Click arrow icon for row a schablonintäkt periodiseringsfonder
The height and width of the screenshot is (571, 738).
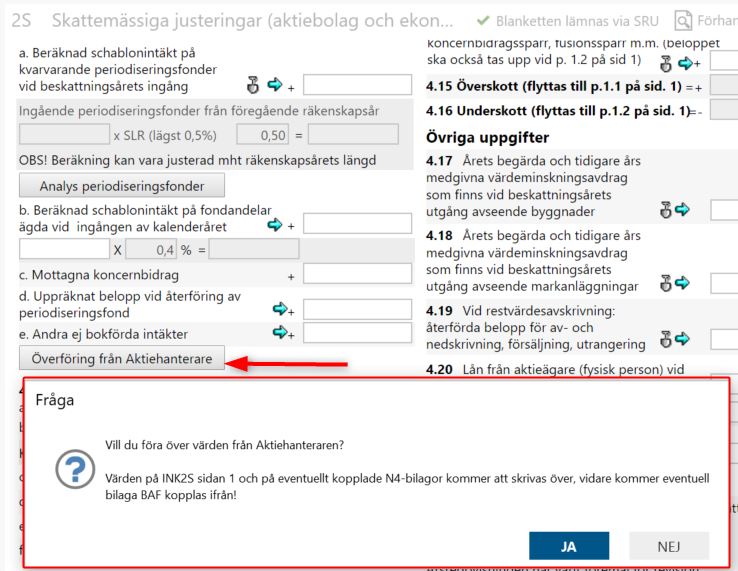275,85
